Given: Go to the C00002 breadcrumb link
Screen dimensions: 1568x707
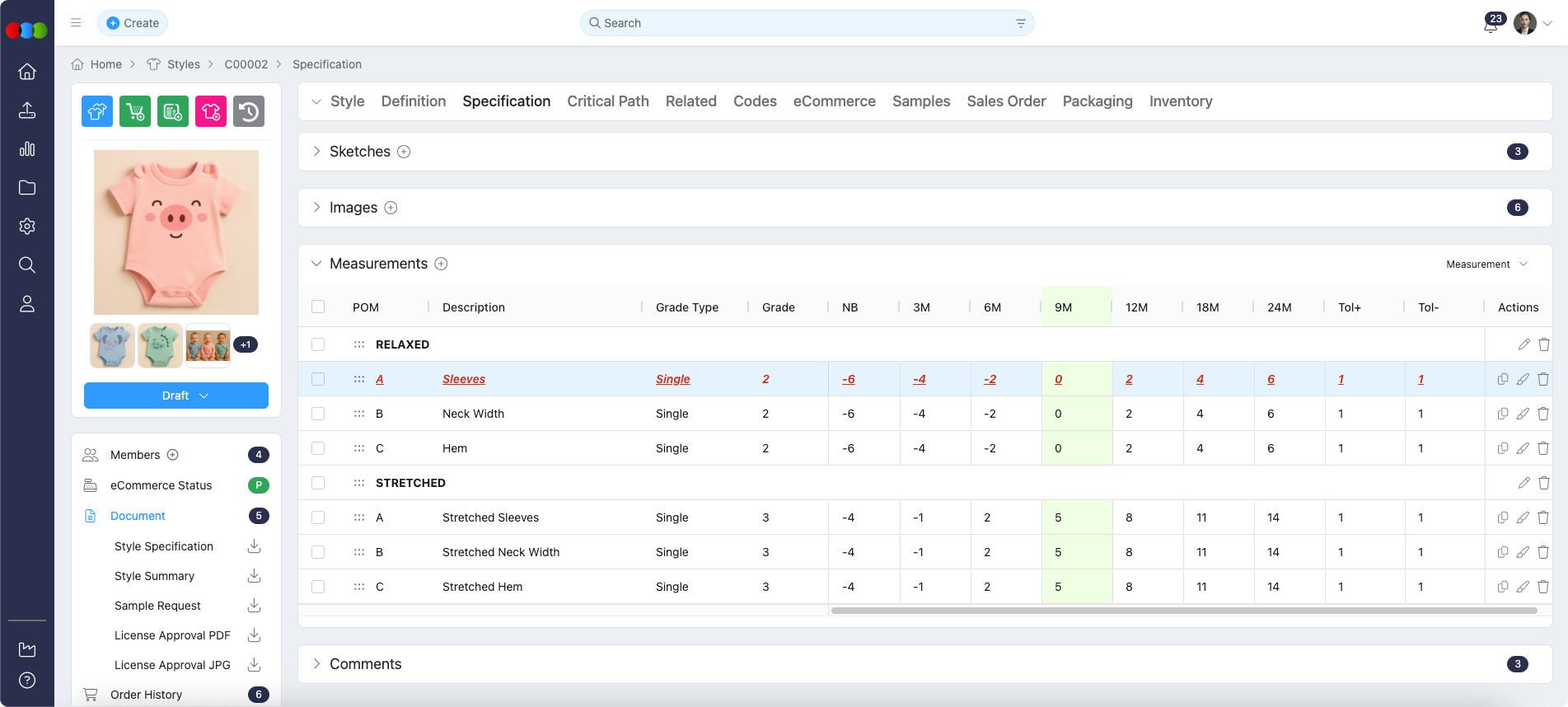Looking at the screenshot, I should click(x=246, y=64).
